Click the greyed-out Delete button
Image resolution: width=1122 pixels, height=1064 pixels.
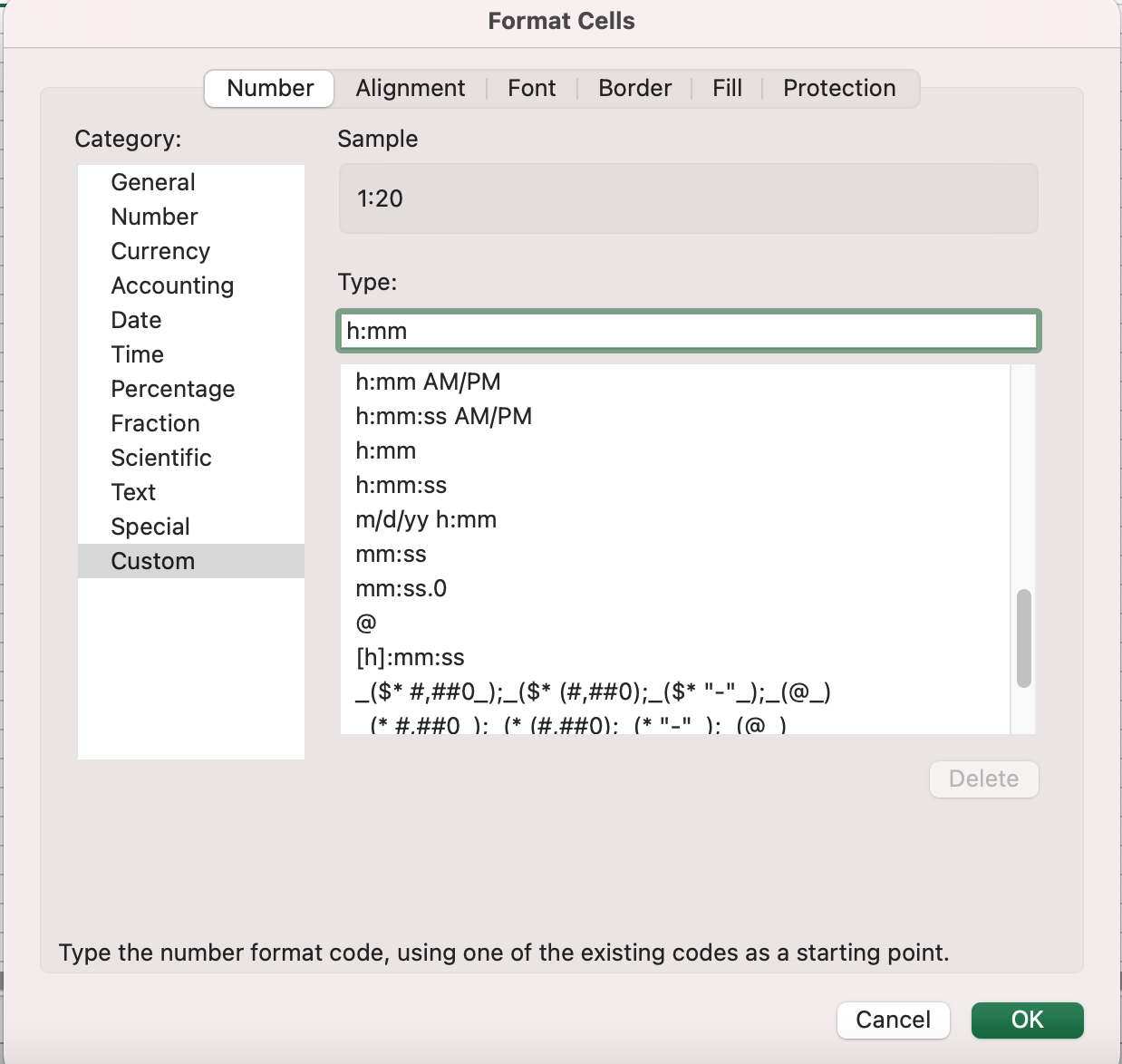(983, 779)
